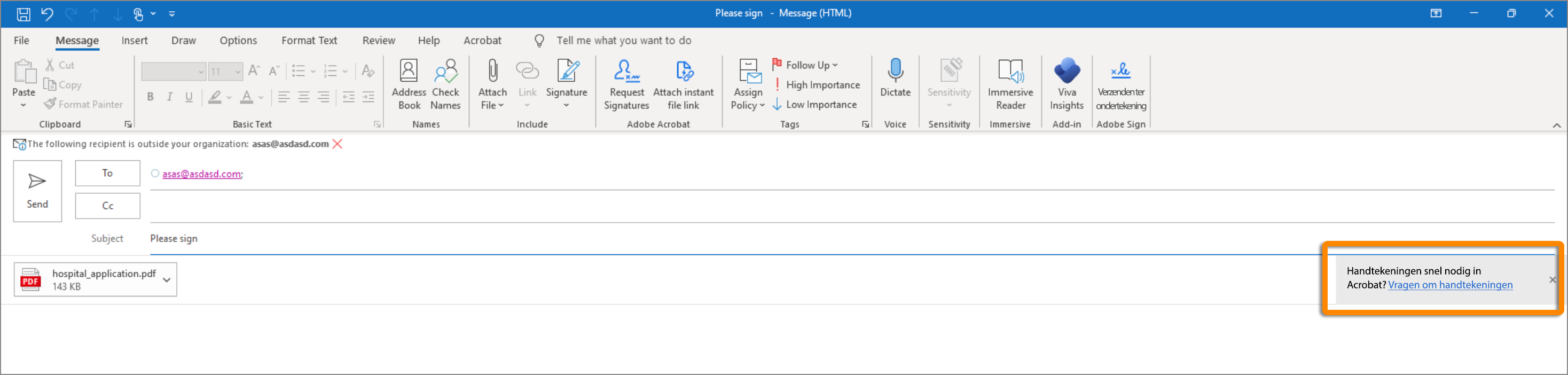The image size is (1568, 375).
Task: Click the Vragen om handtekeningen link
Action: [1450, 285]
